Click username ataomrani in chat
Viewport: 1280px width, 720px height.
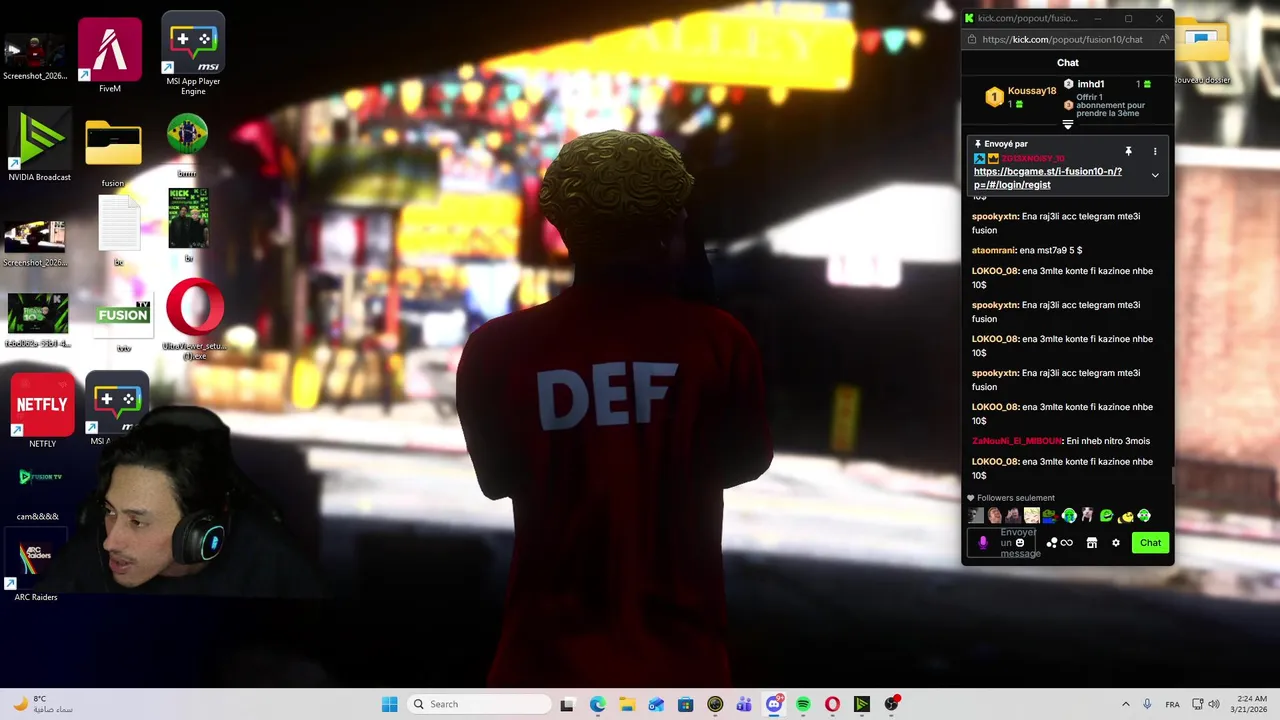(995, 250)
